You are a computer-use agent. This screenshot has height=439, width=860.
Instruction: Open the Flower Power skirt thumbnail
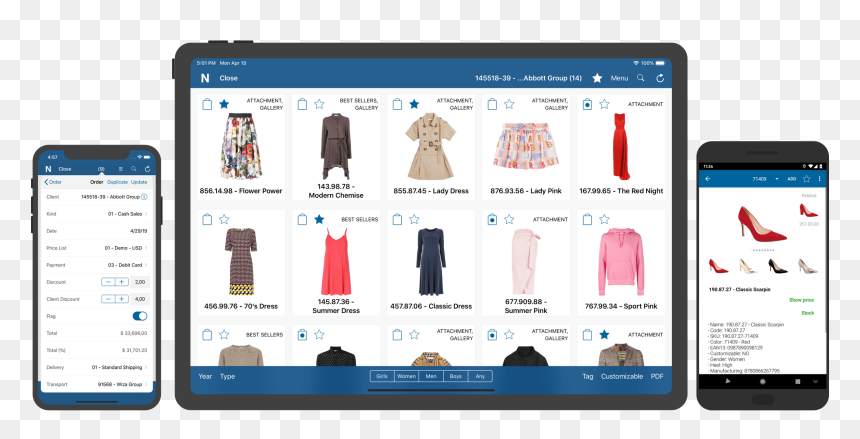coord(241,147)
